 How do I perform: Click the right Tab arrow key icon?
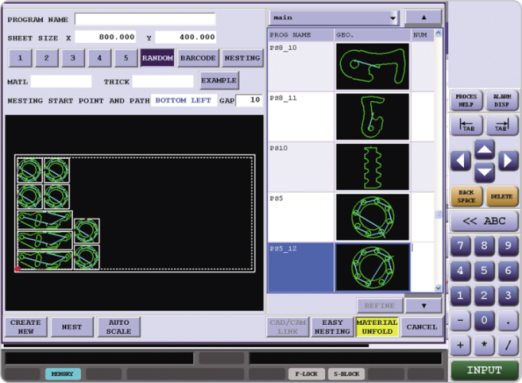pos(502,125)
